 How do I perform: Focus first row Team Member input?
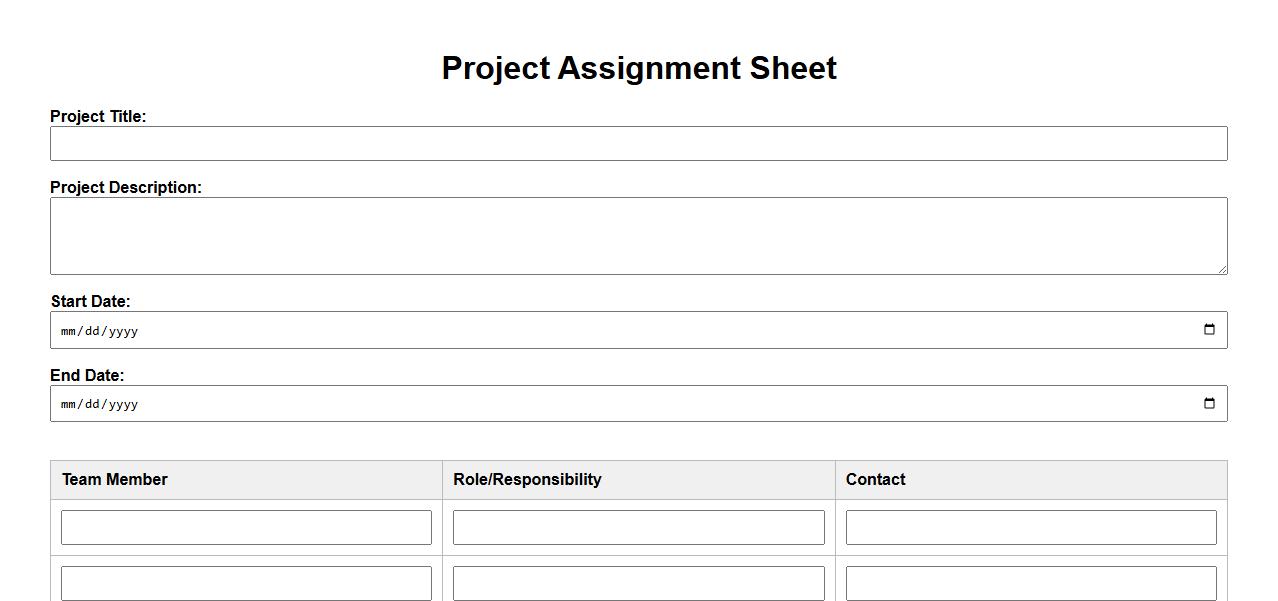pyautogui.click(x=246, y=528)
